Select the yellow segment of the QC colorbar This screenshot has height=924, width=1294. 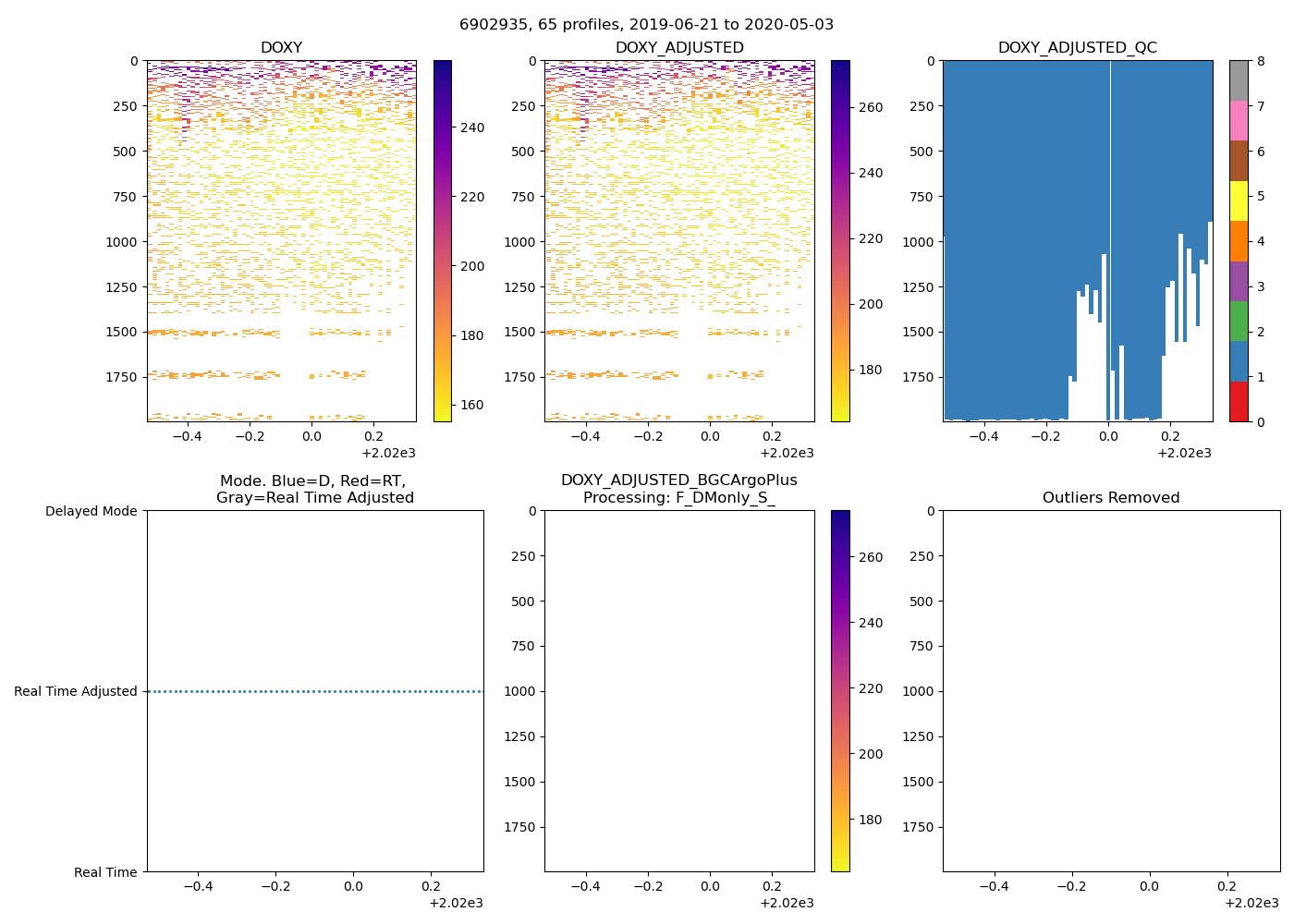[x=1239, y=201]
